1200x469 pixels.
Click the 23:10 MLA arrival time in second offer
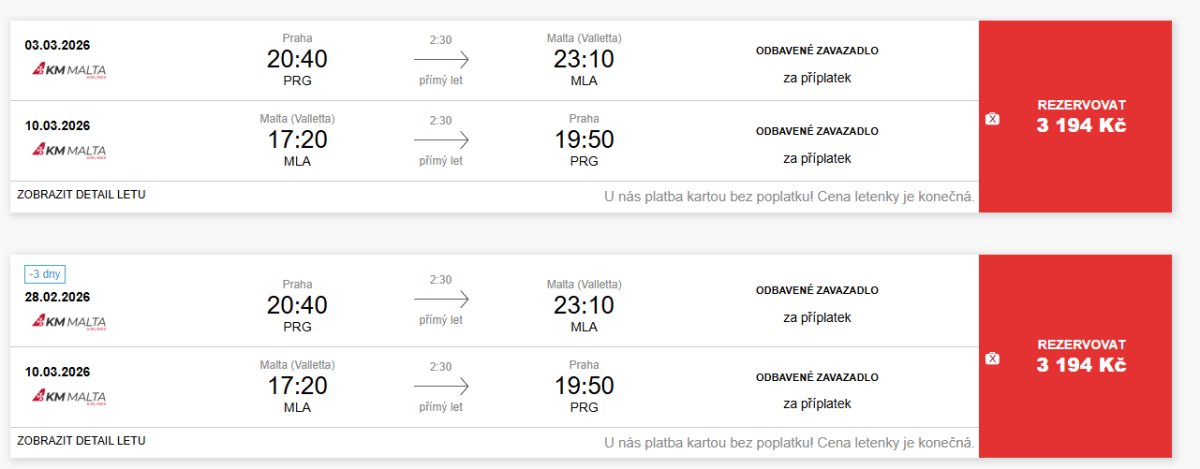point(584,305)
